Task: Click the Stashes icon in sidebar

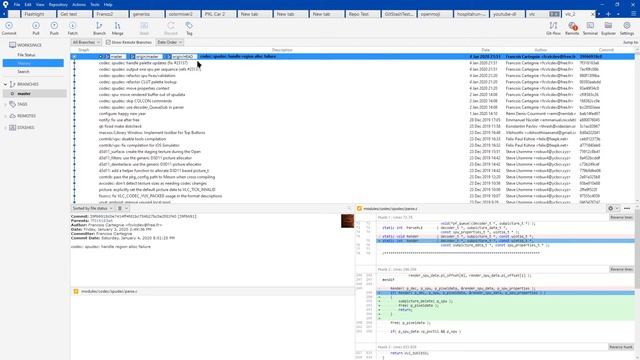Action: coord(12,128)
